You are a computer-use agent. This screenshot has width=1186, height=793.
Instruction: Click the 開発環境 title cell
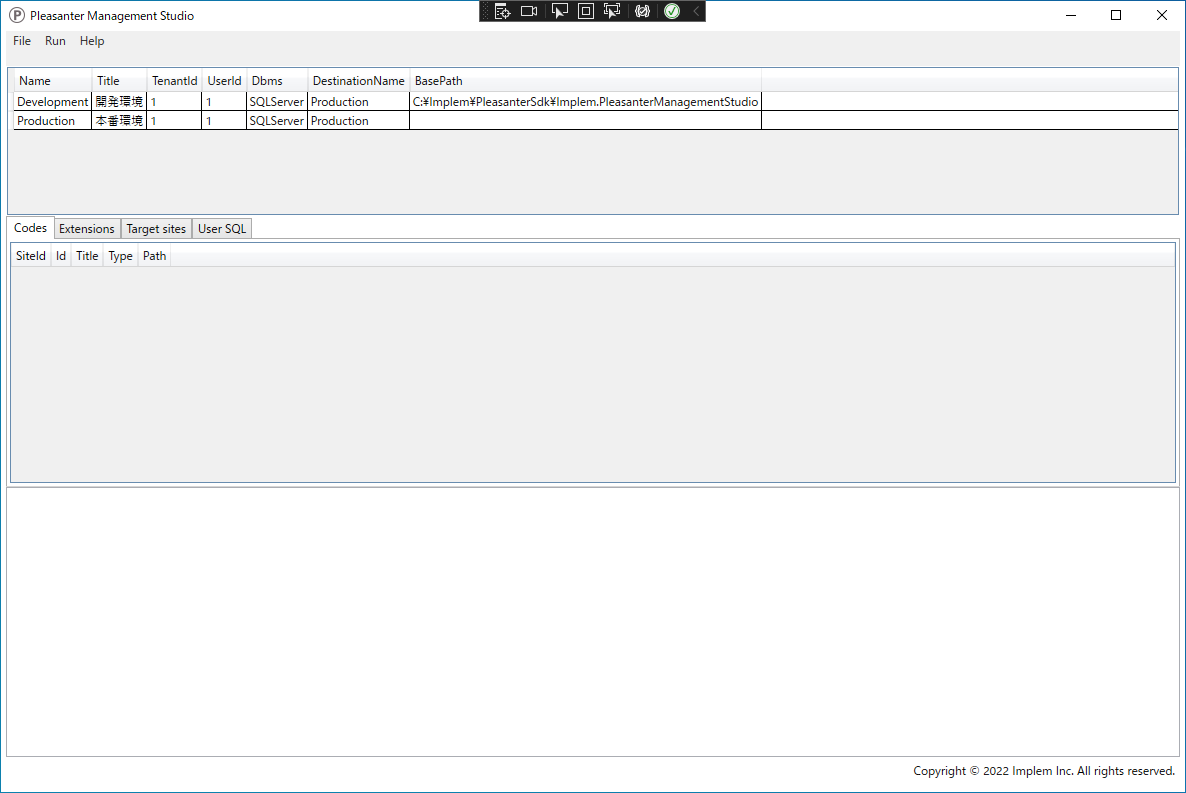click(x=119, y=101)
